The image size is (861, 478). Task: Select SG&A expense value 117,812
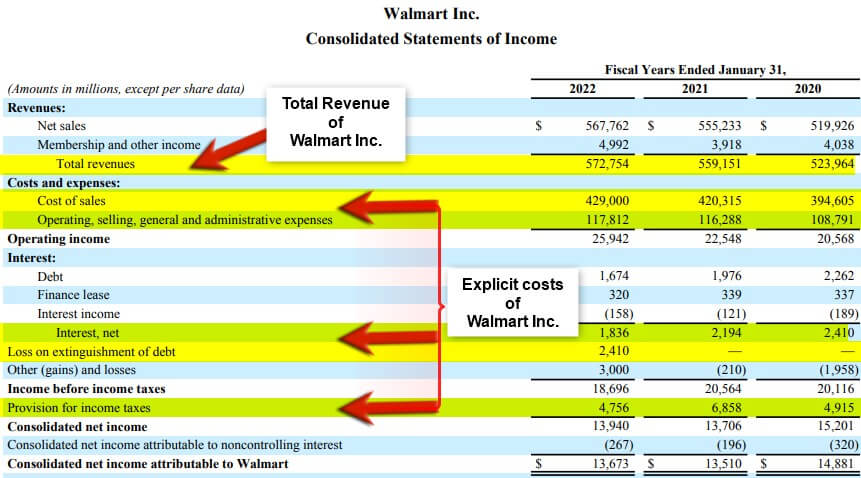coord(607,220)
